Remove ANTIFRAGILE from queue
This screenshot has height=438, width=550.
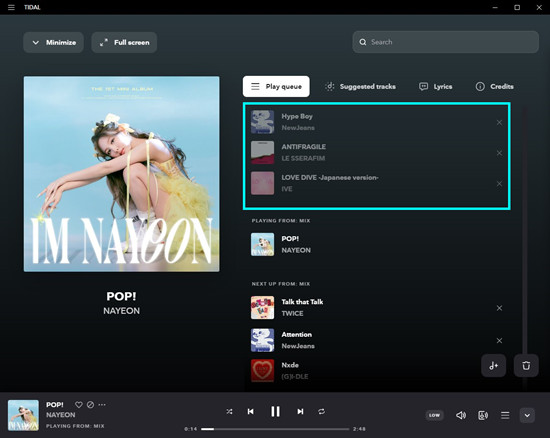point(499,153)
